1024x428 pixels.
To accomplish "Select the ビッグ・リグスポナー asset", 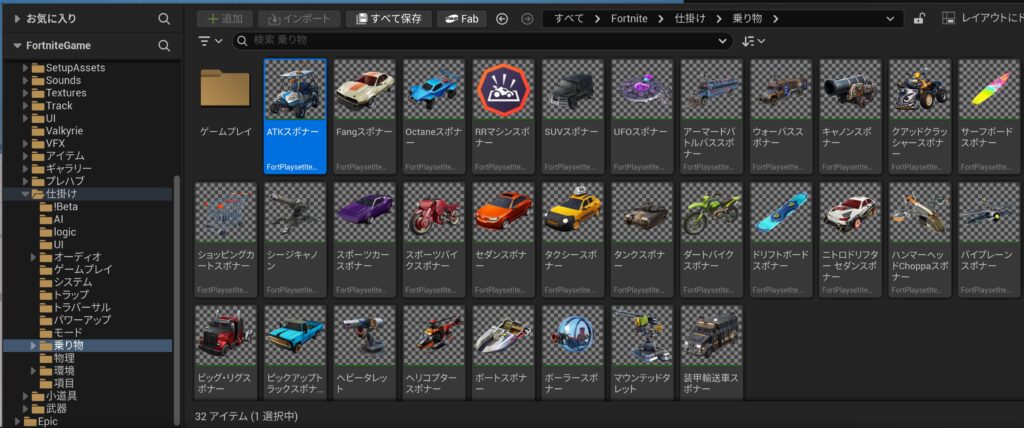I will click(x=226, y=353).
